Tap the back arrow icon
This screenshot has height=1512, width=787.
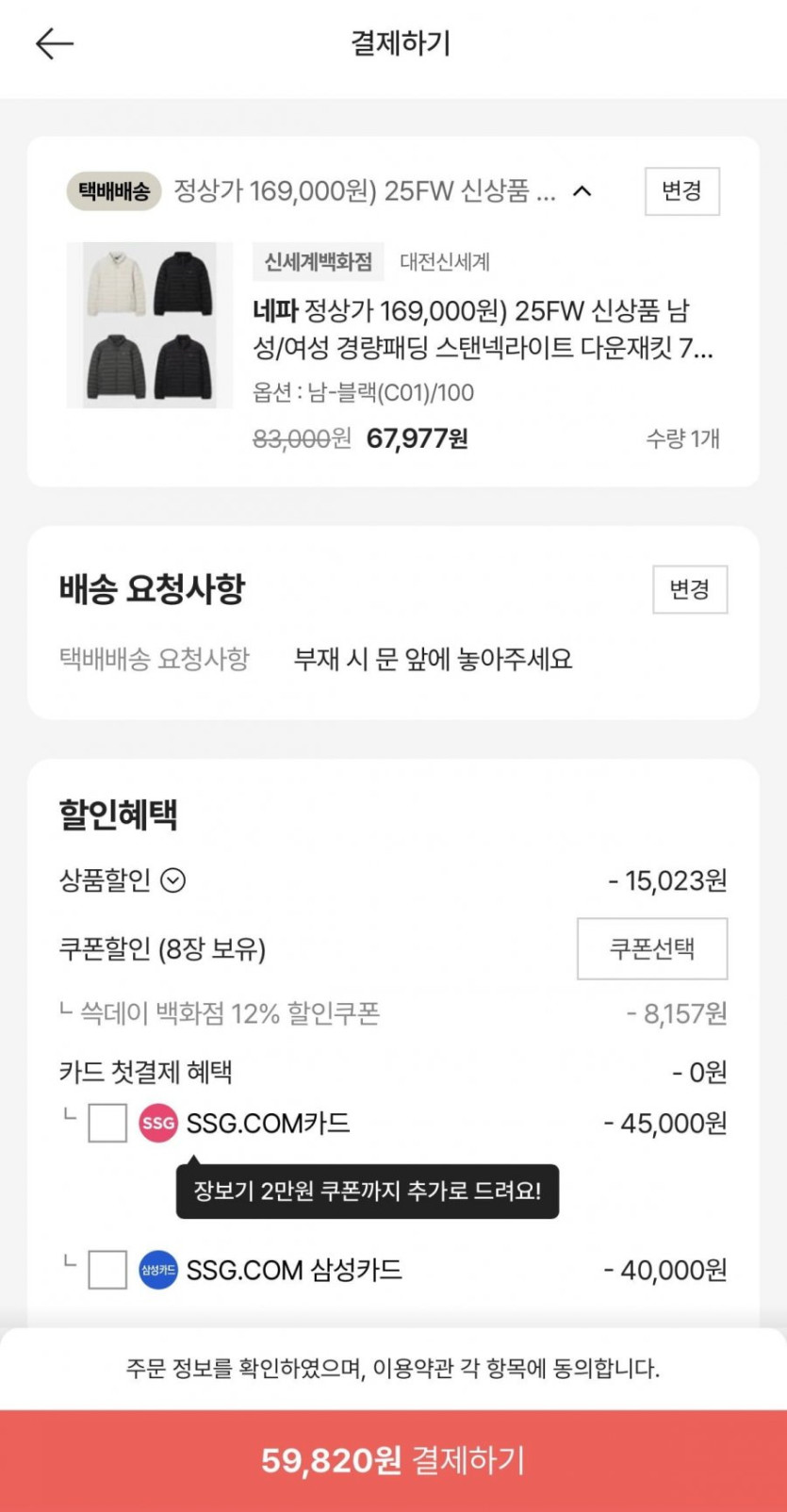[54, 43]
